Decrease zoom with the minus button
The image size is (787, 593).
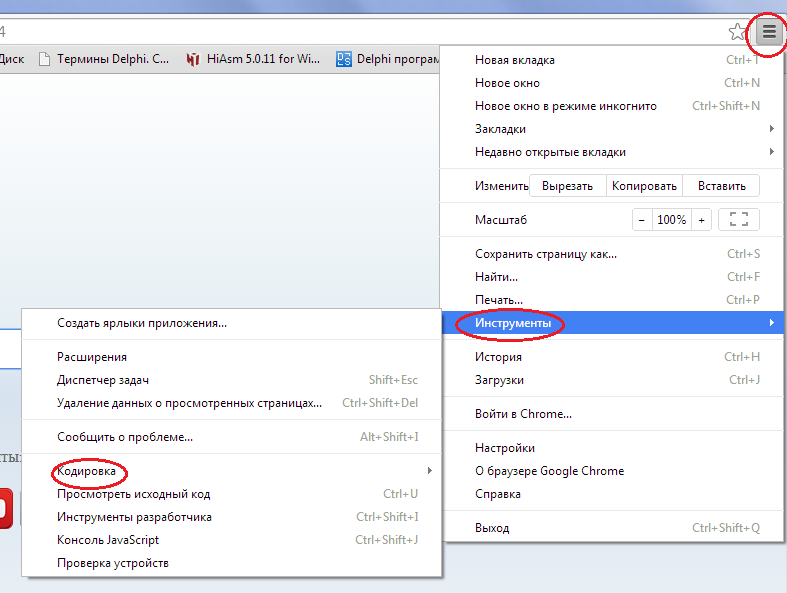(642, 219)
